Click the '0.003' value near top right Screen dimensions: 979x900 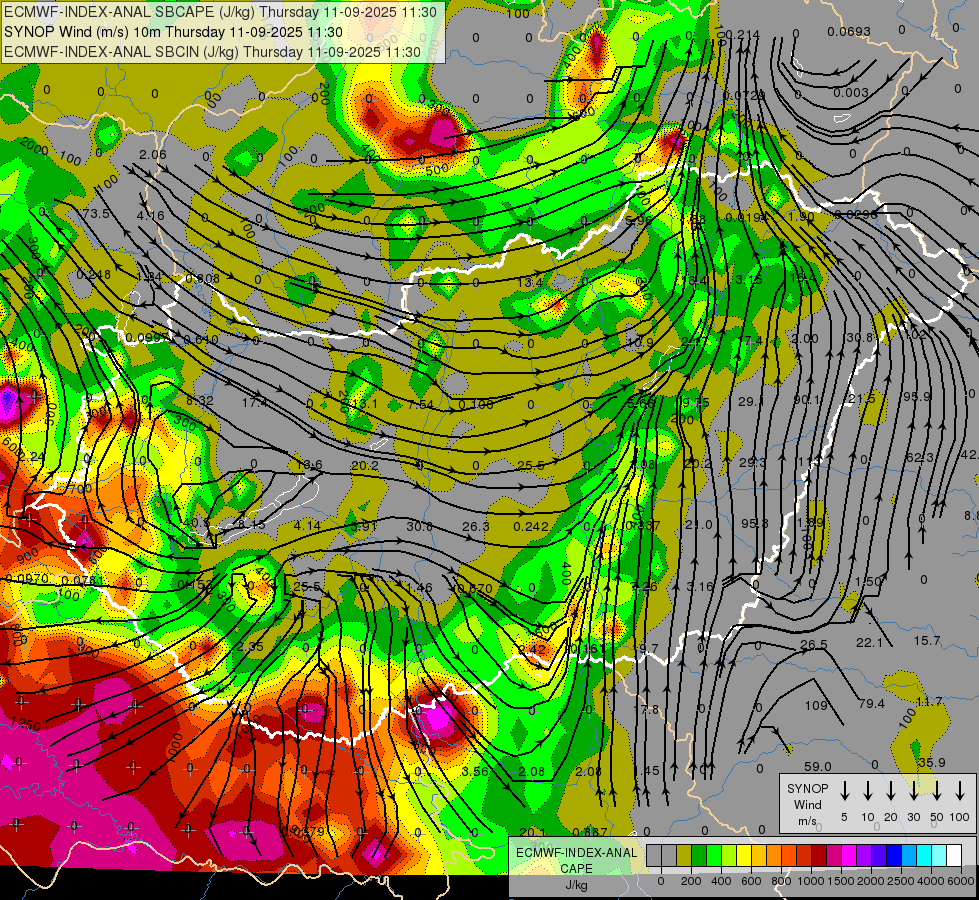[x=851, y=92]
